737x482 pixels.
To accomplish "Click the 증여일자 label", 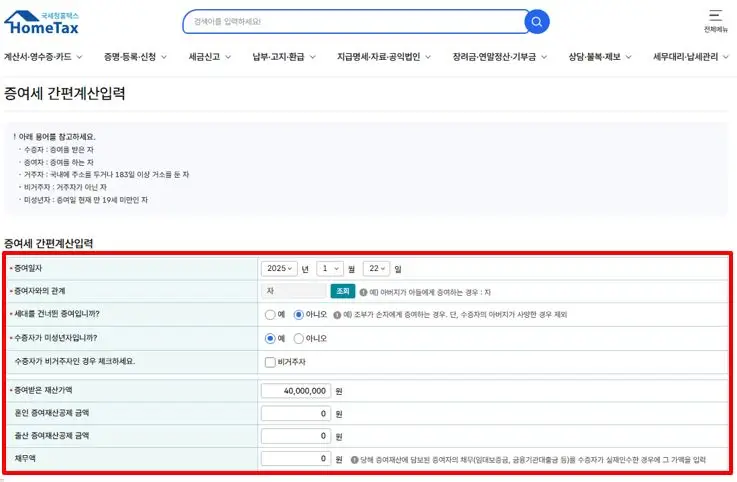I will point(28,268).
